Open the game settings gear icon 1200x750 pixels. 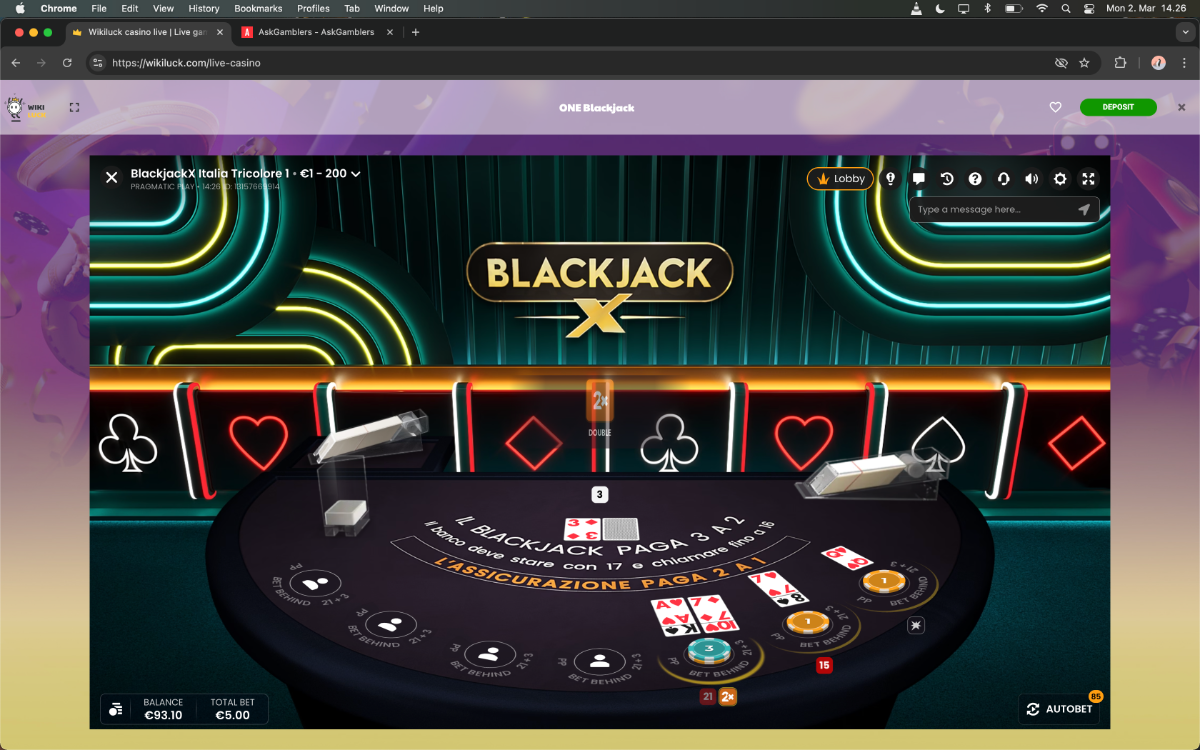click(1060, 179)
